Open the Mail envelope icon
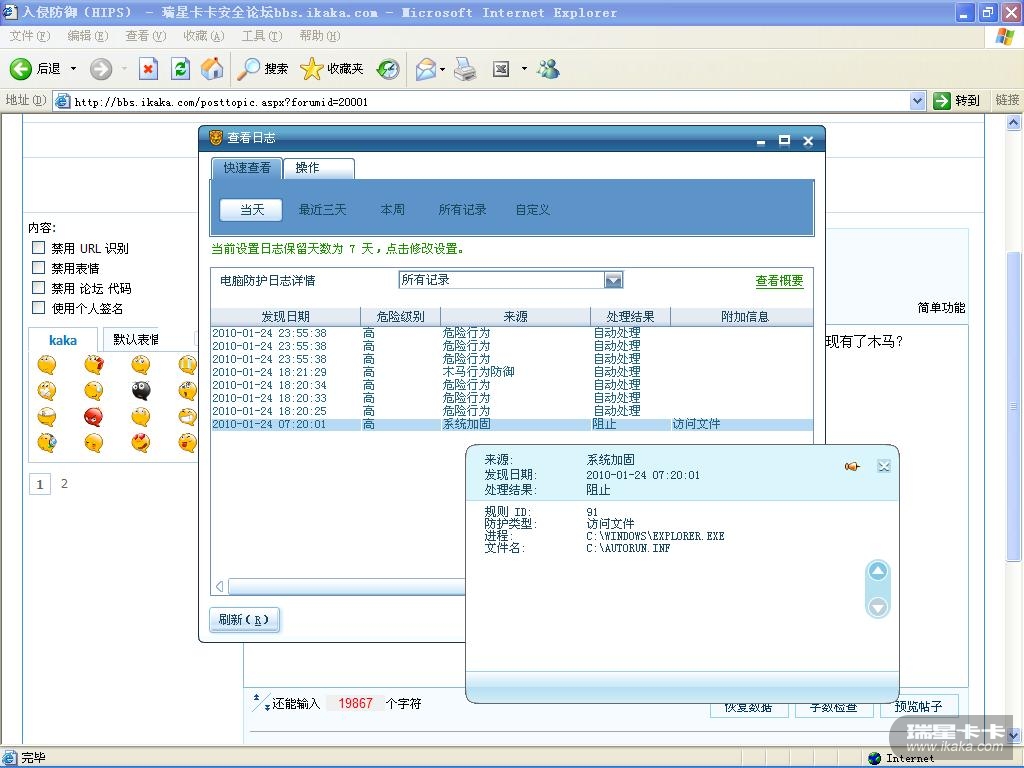The width and height of the screenshot is (1024, 768). [426, 69]
